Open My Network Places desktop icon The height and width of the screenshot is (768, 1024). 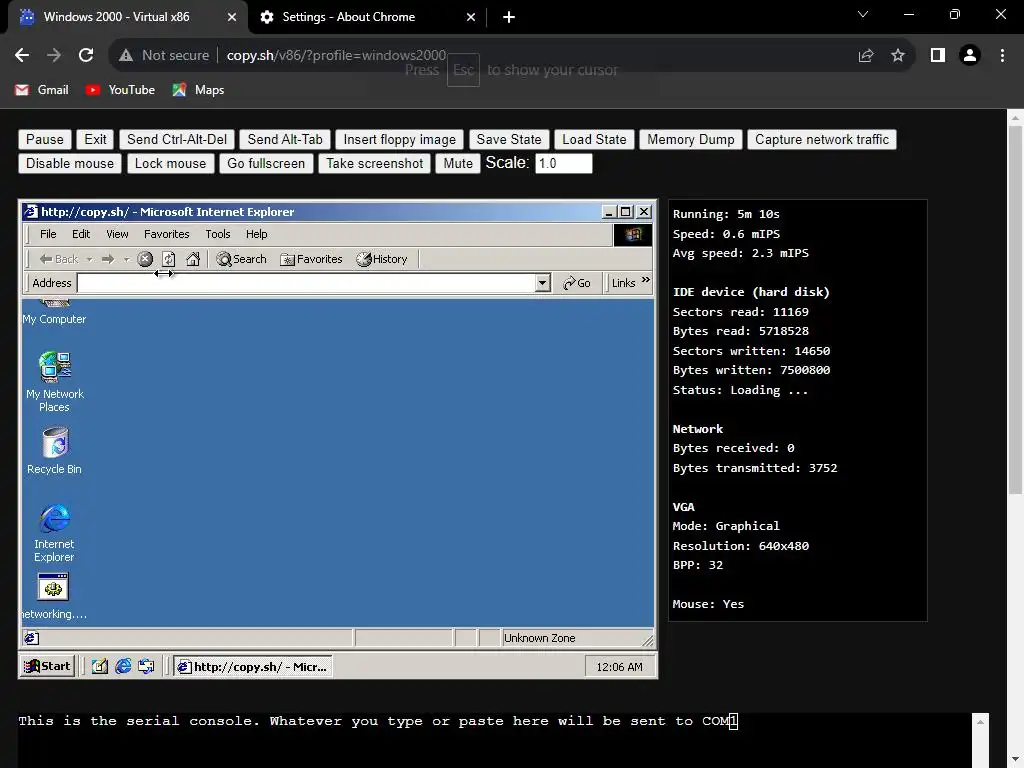tap(55, 382)
